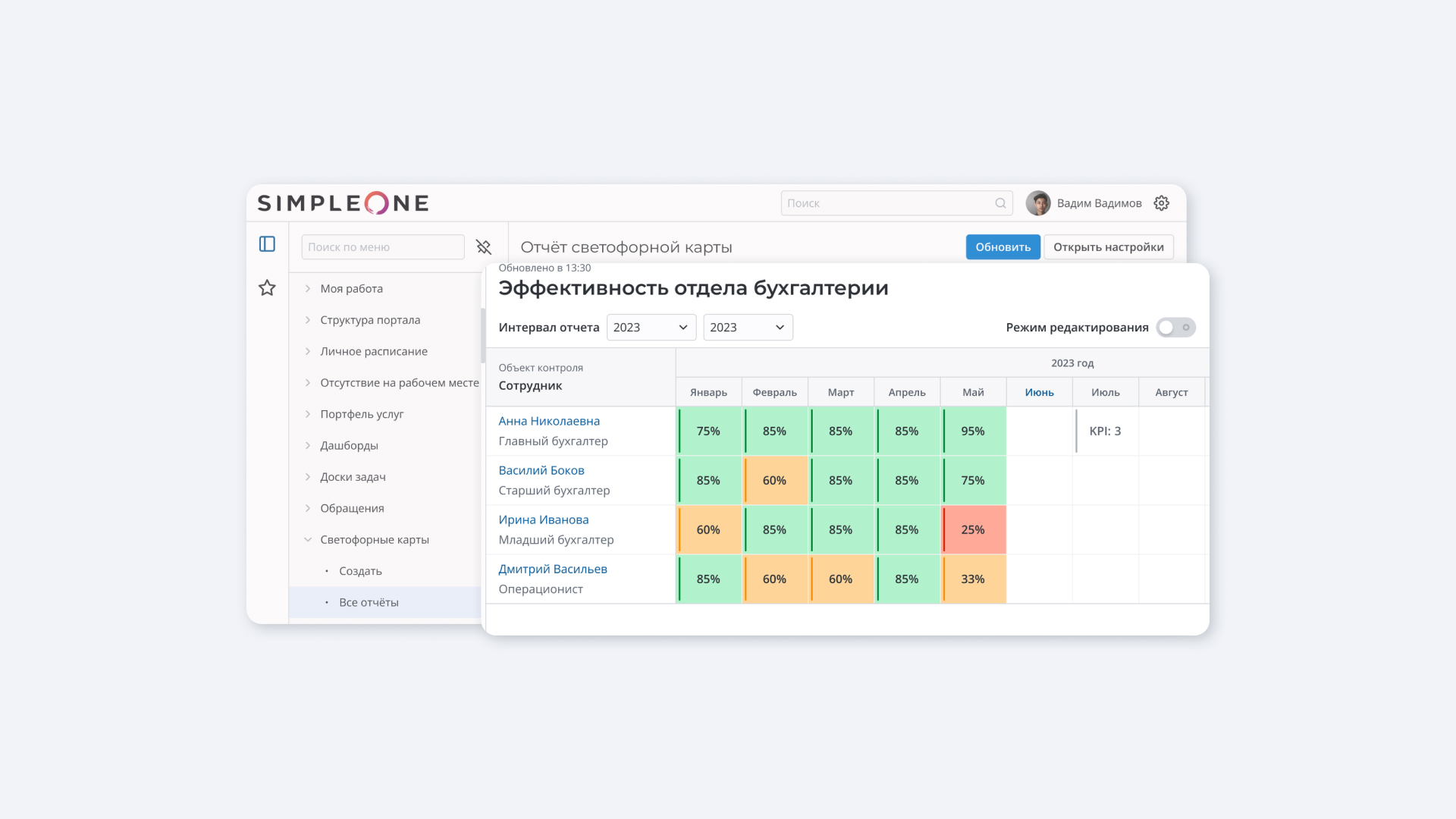Viewport: 1456px width, 819px height.
Task: Open favorites via the star icon
Action: pos(266,288)
